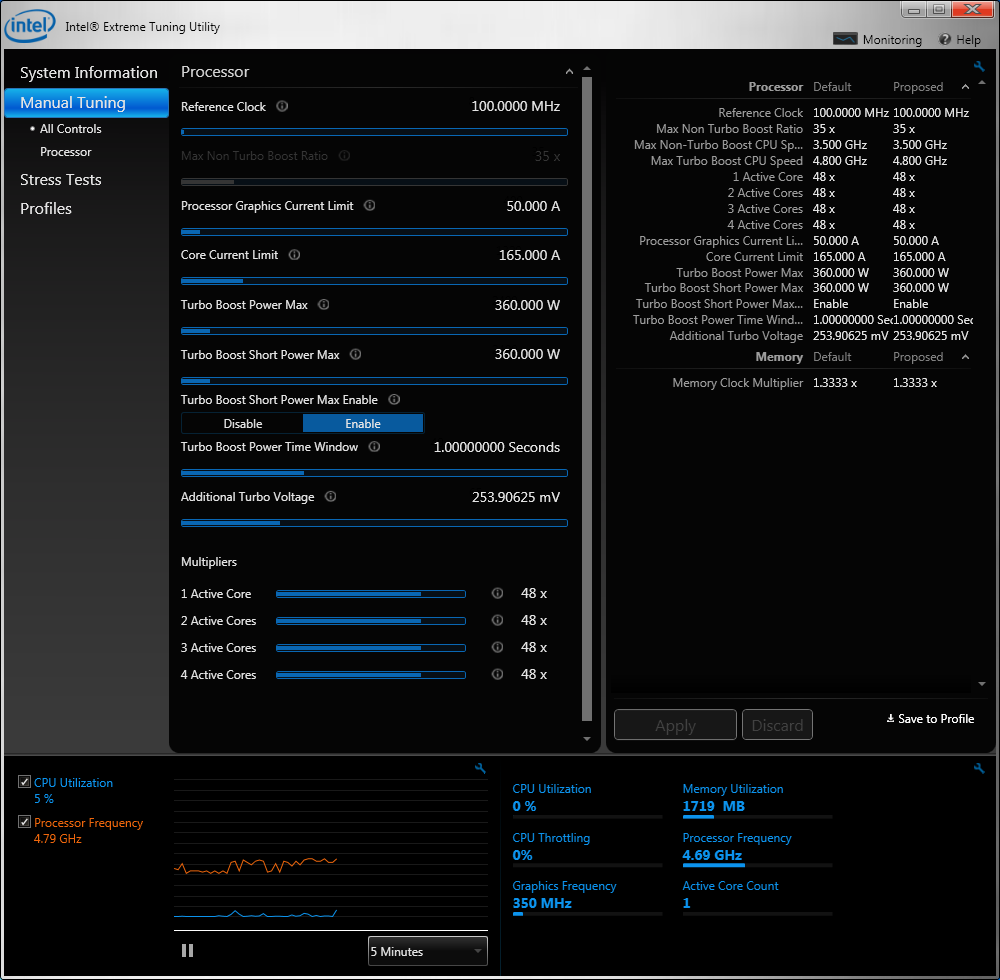Image resolution: width=1000 pixels, height=980 pixels.
Task: Adjust the 1 Active Core multiplier slider
Action: pyautogui.click(x=371, y=594)
